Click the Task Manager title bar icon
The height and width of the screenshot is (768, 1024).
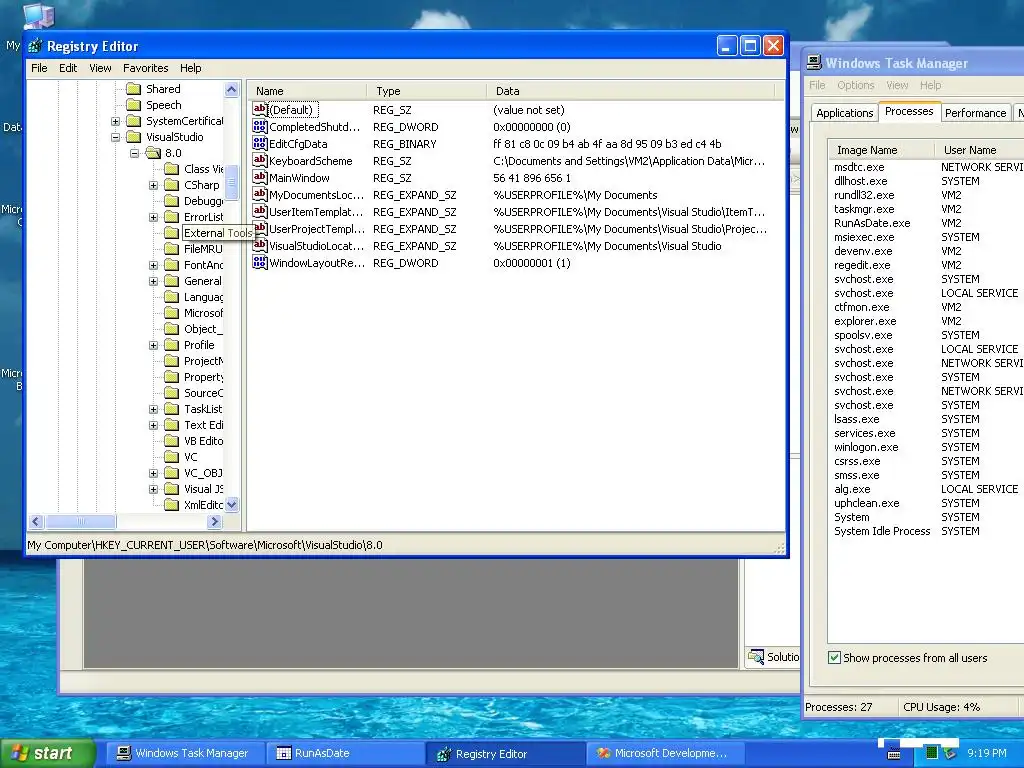(x=814, y=63)
